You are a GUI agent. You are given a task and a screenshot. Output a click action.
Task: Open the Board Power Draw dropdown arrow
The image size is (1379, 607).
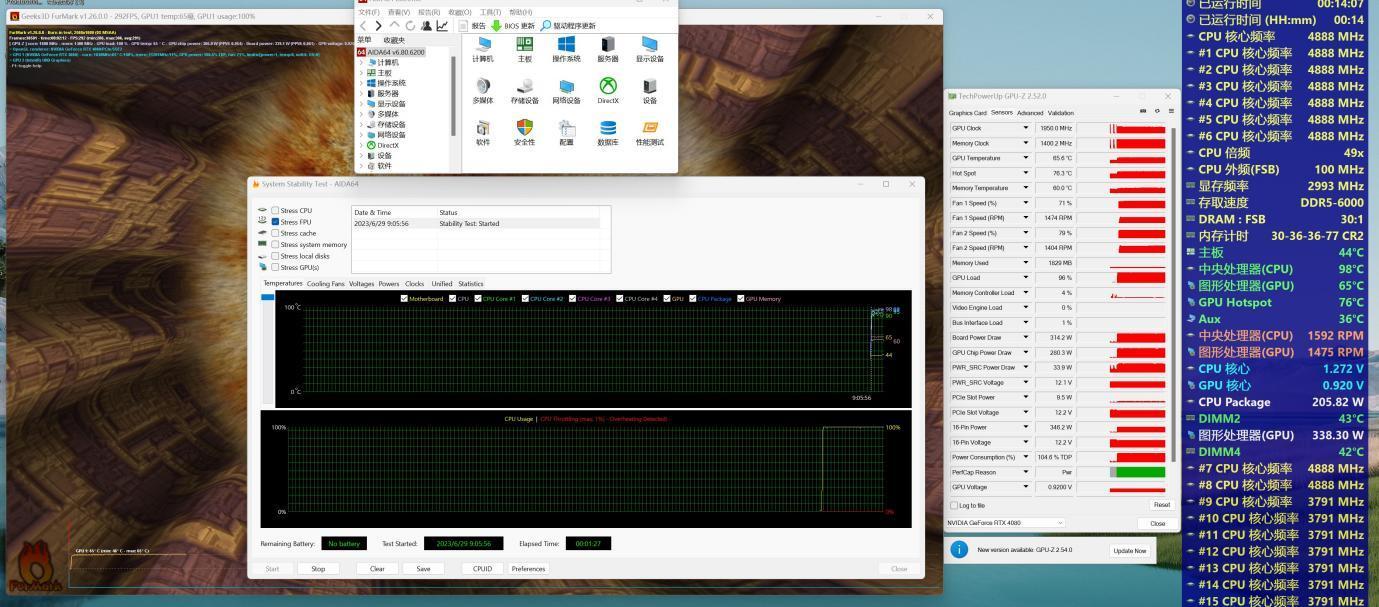[x=1025, y=338]
